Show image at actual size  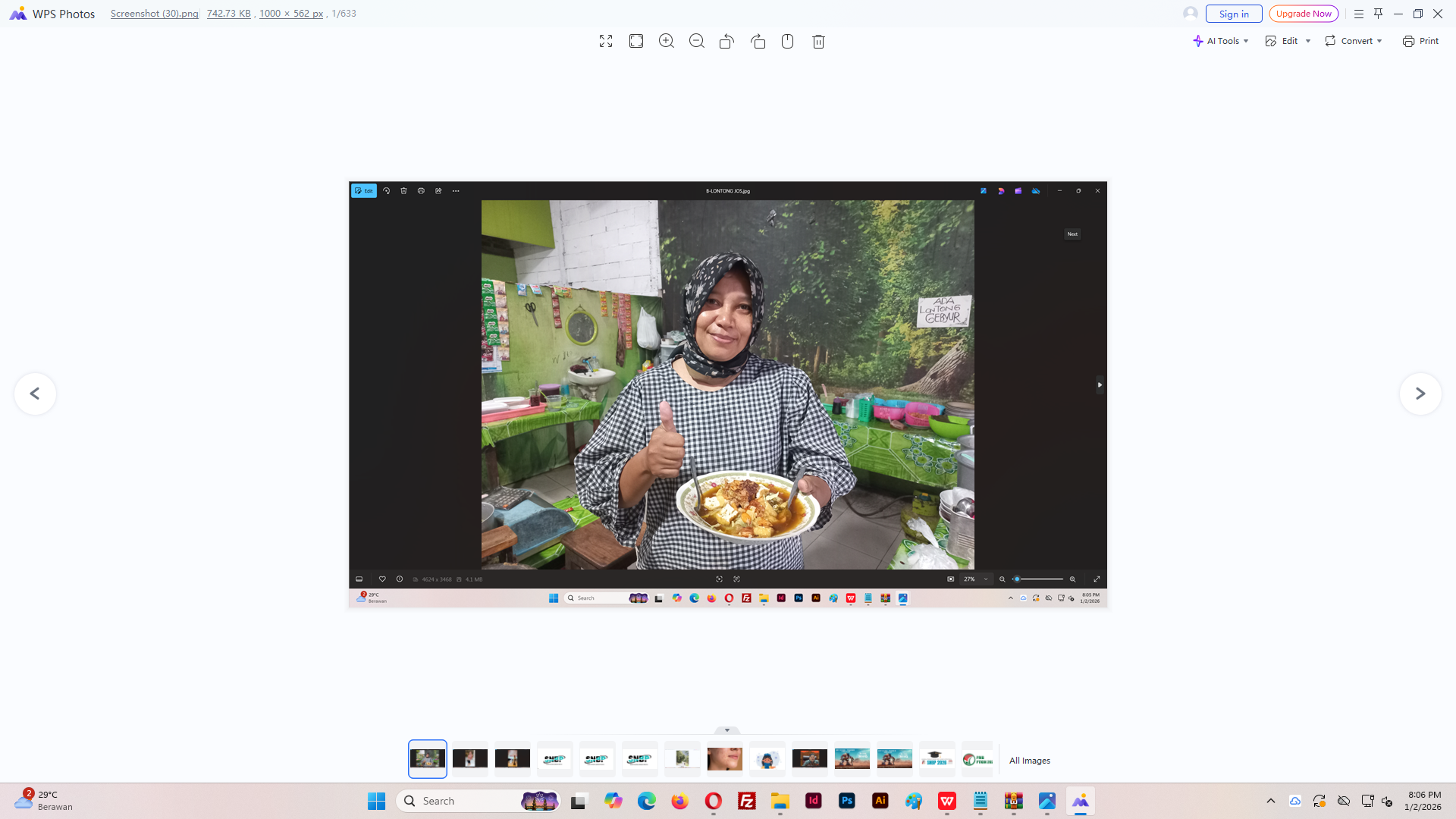coord(636,42)
